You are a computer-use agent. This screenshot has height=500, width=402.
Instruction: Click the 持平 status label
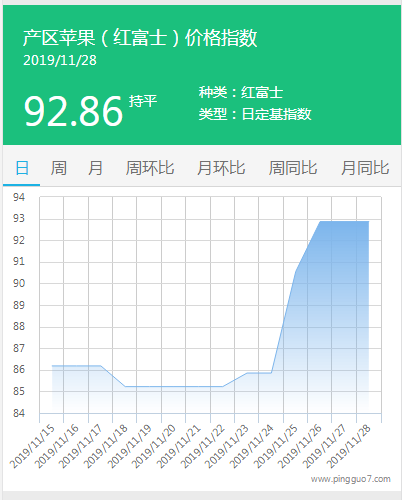[x=143, y=101]
